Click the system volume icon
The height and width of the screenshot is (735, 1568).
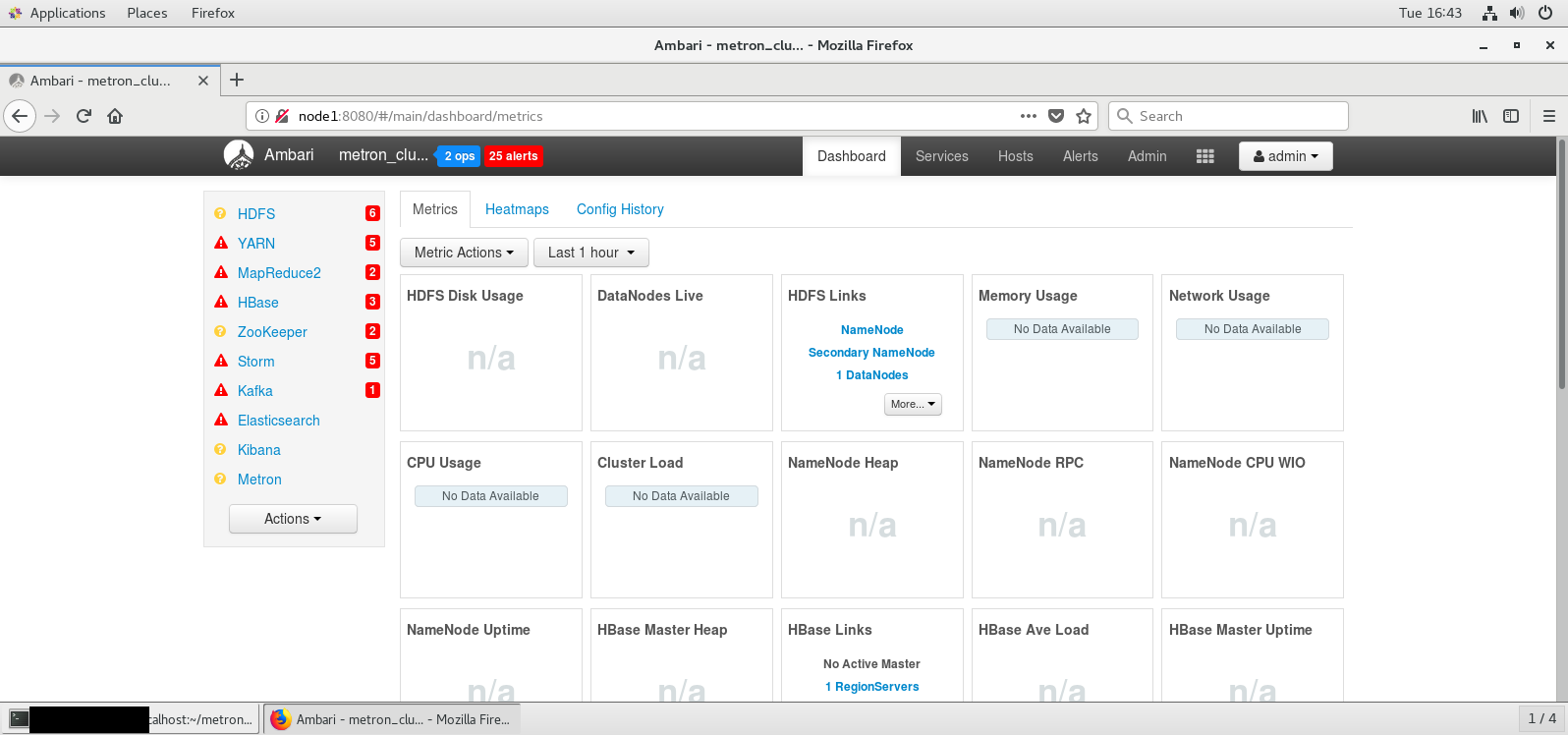coord(1517,13)
